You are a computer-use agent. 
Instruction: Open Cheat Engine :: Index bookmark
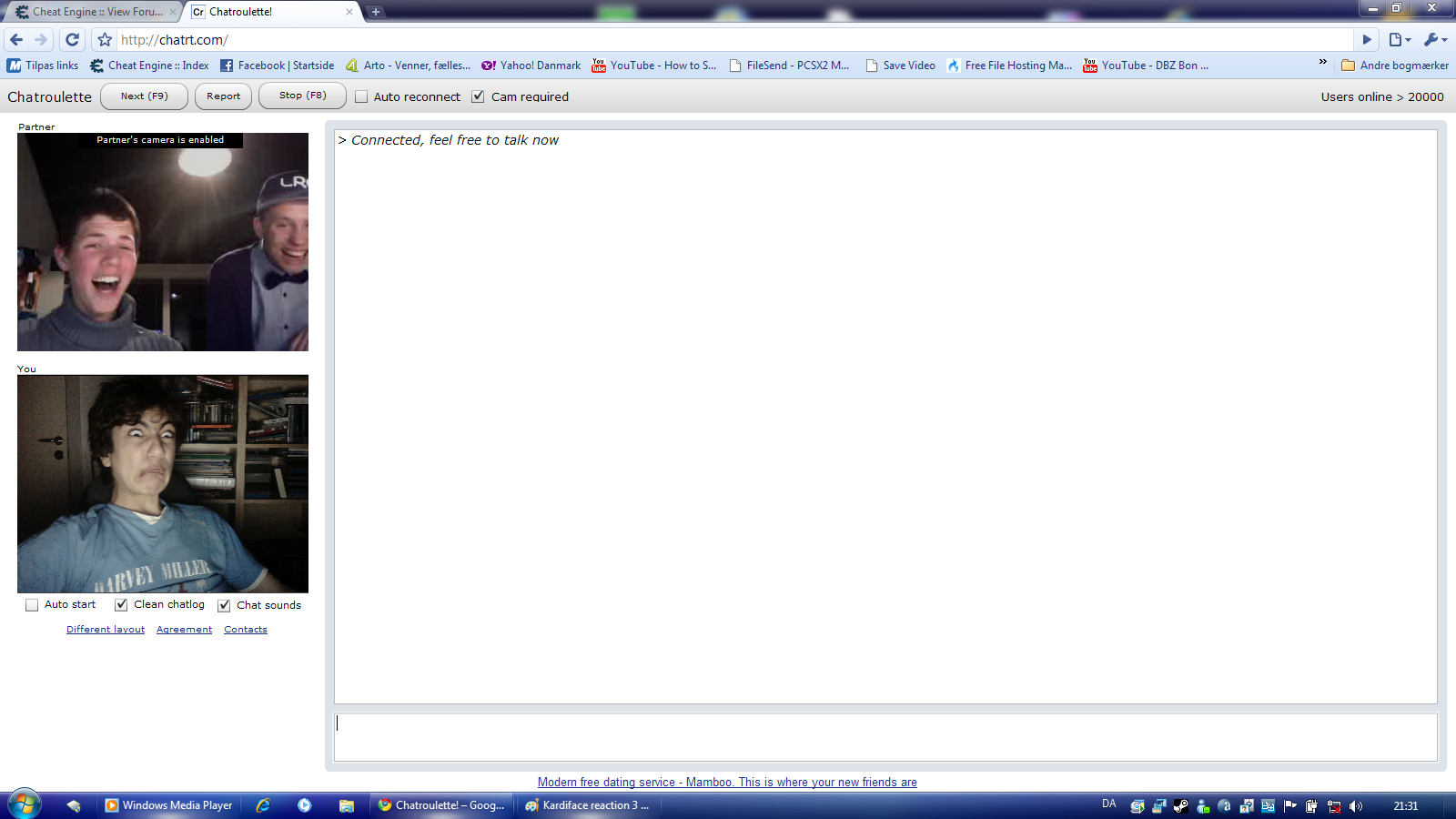(149, 66)
